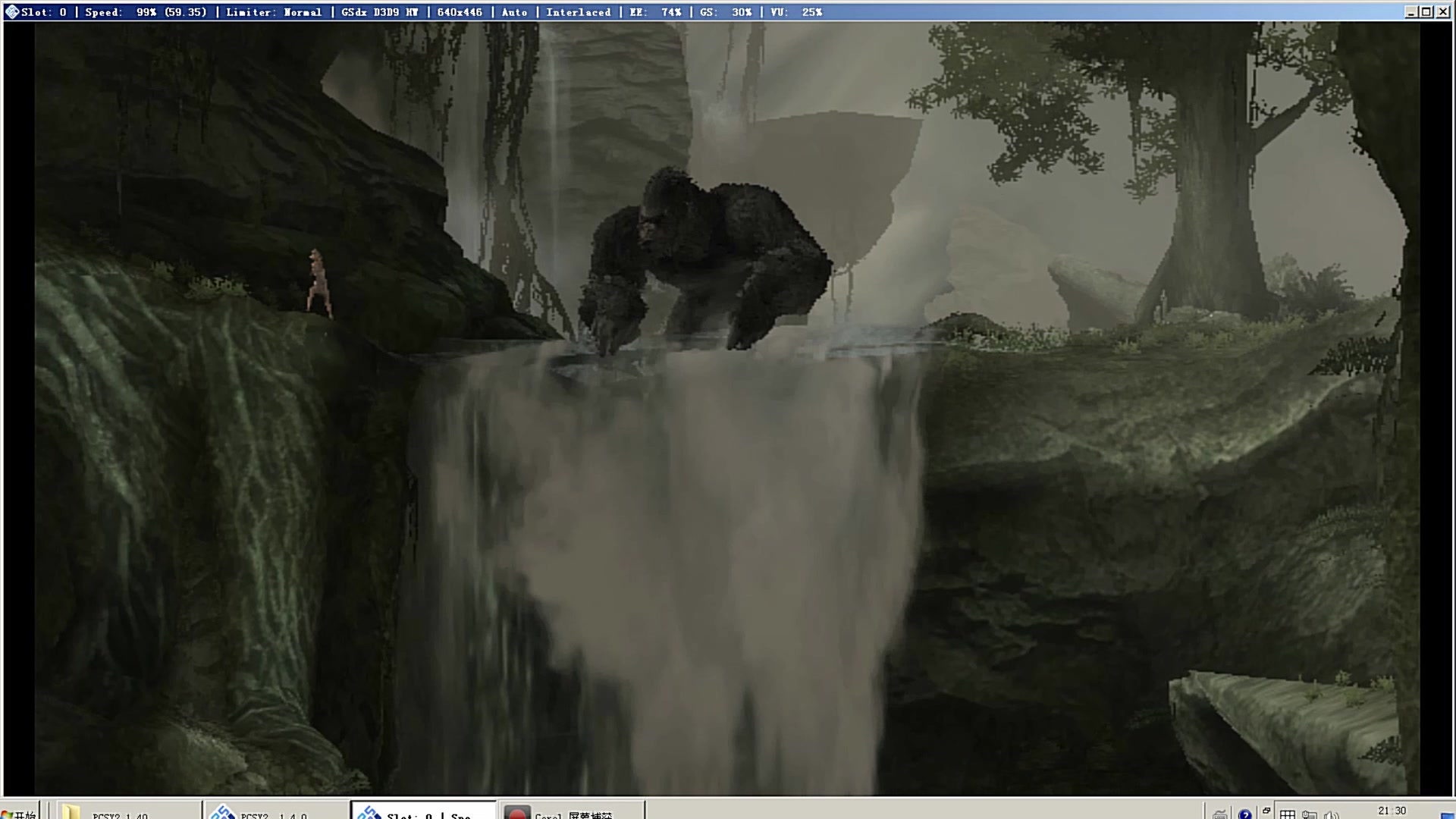Maximize the PCSX2 game window
The width and height of the screenshot is (1456, 819).
point(1426,11)
